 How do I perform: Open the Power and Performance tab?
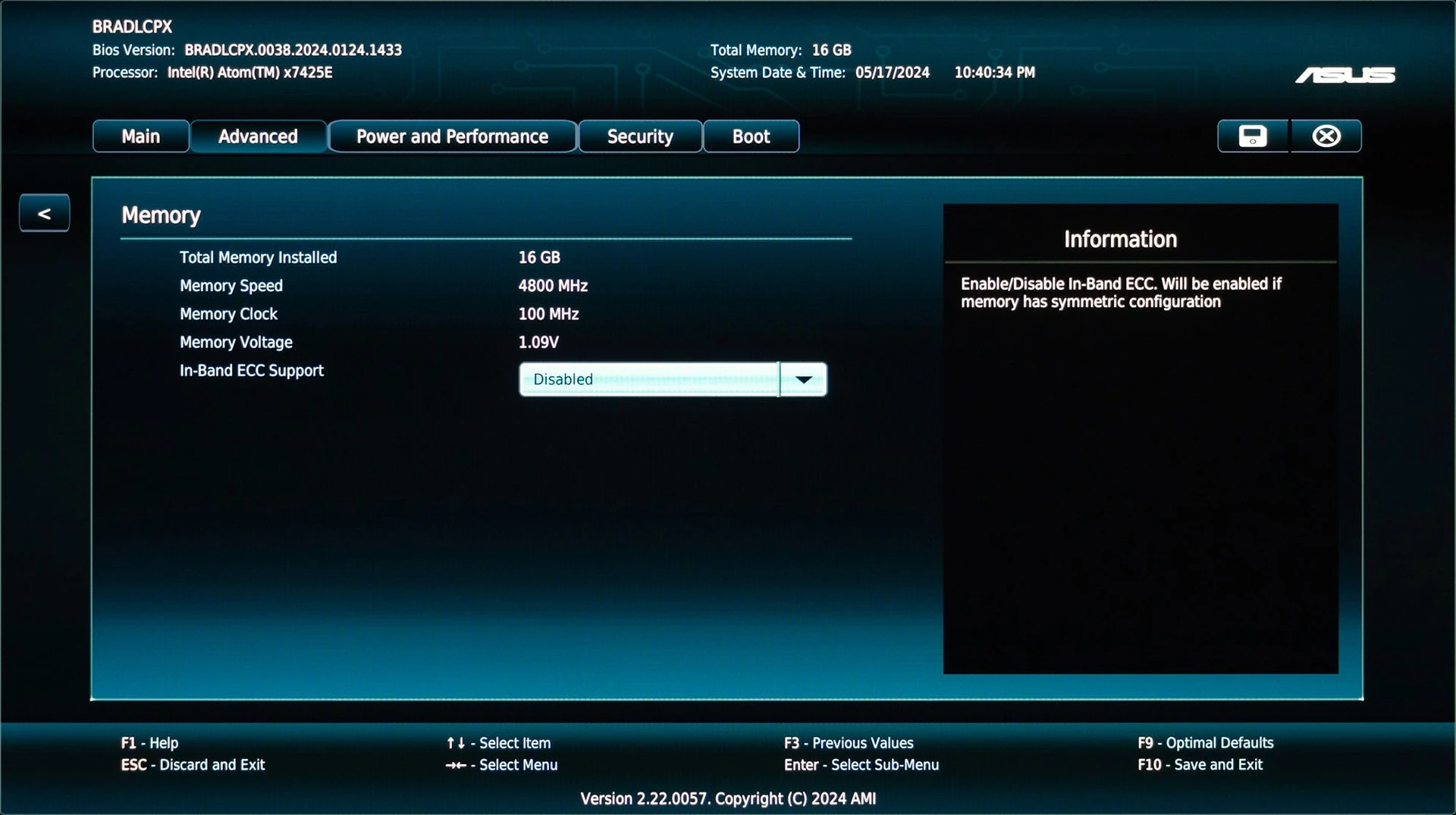453,136
